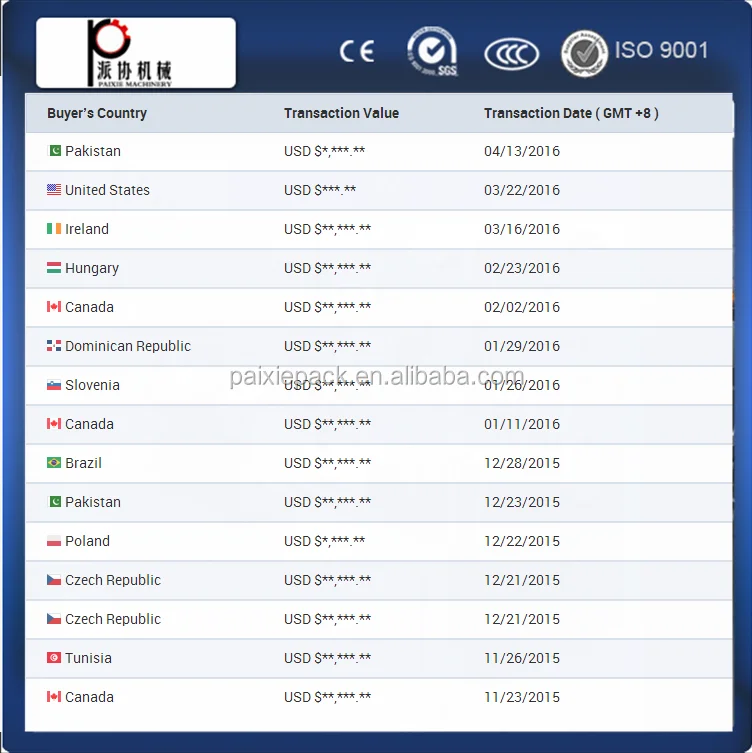Click the Tunisia flag icon
Screen dimensions: 752x753
click(x=54, y=657)
